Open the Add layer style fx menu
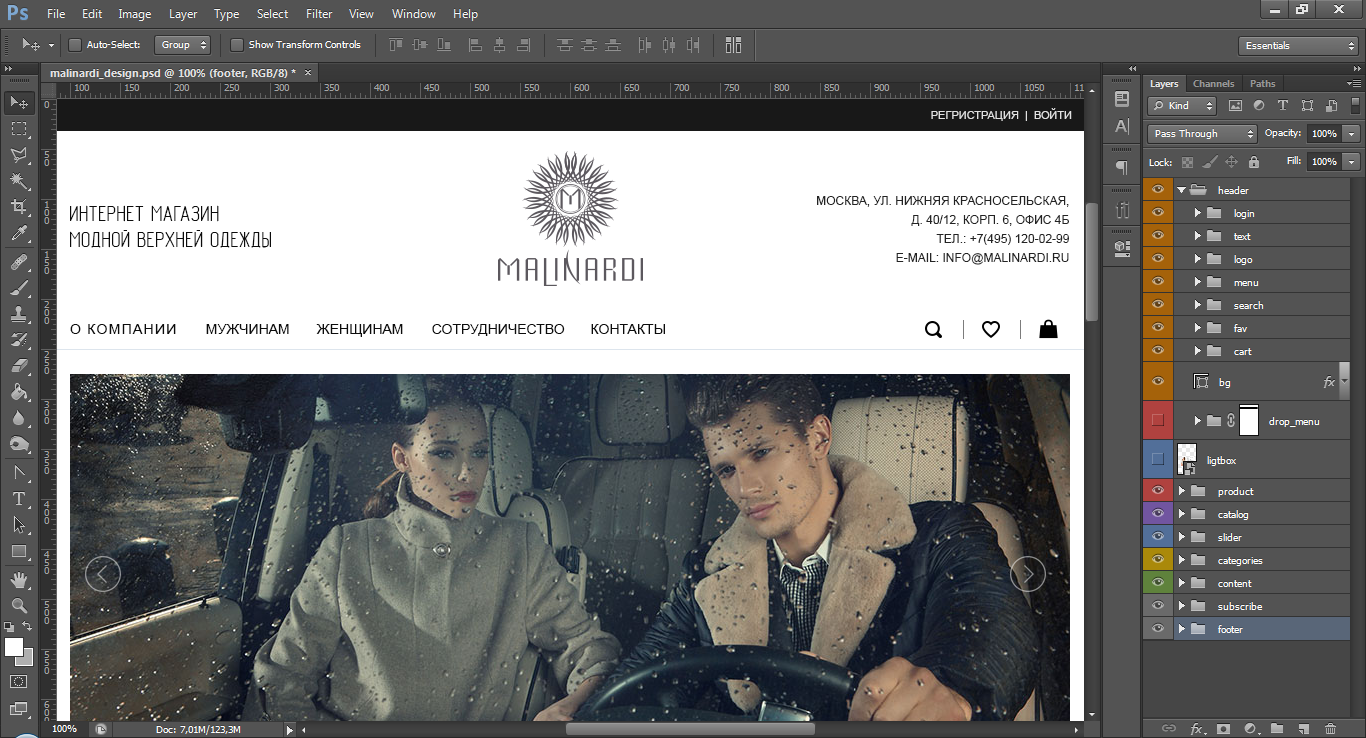The image size is (1366, 738). click(x=1196, y=728)
